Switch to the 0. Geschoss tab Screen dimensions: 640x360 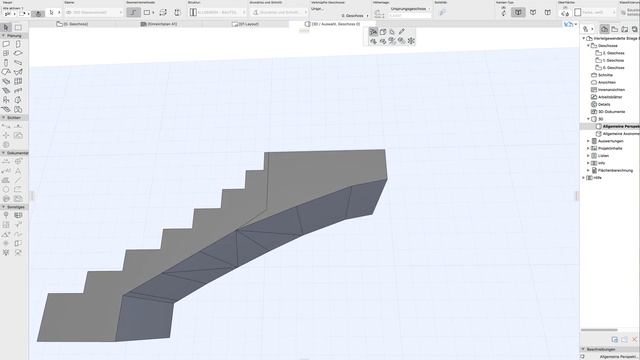pos(72,24)
